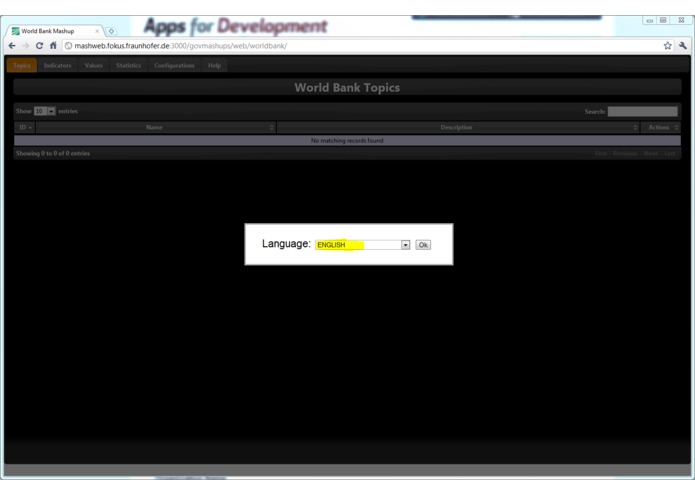Select the World Bank Mashup tab
Image resolution: width=695 pixels, height=494 pixels.
55,31
